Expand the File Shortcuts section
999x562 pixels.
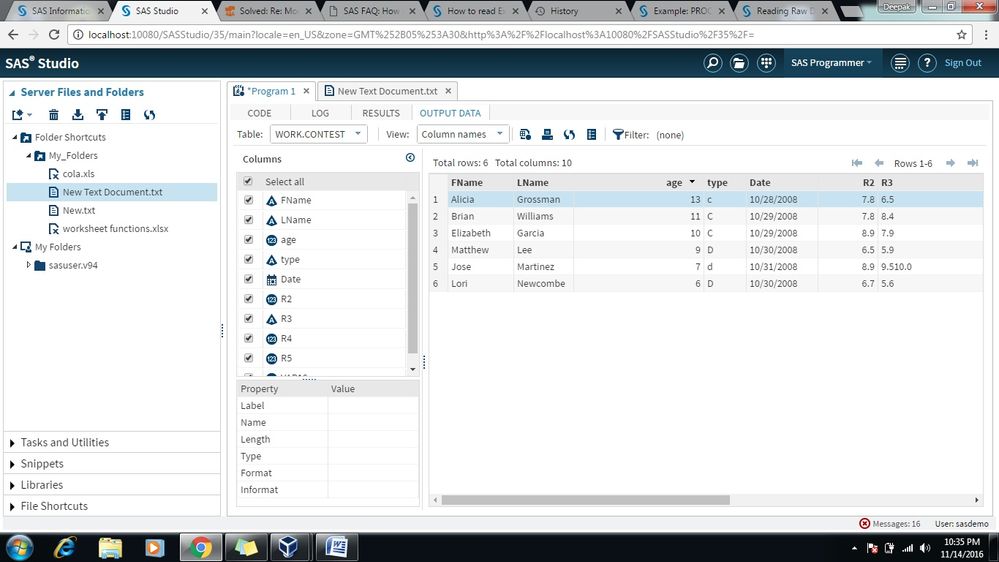pyautogui.click(x=12, y=507)
